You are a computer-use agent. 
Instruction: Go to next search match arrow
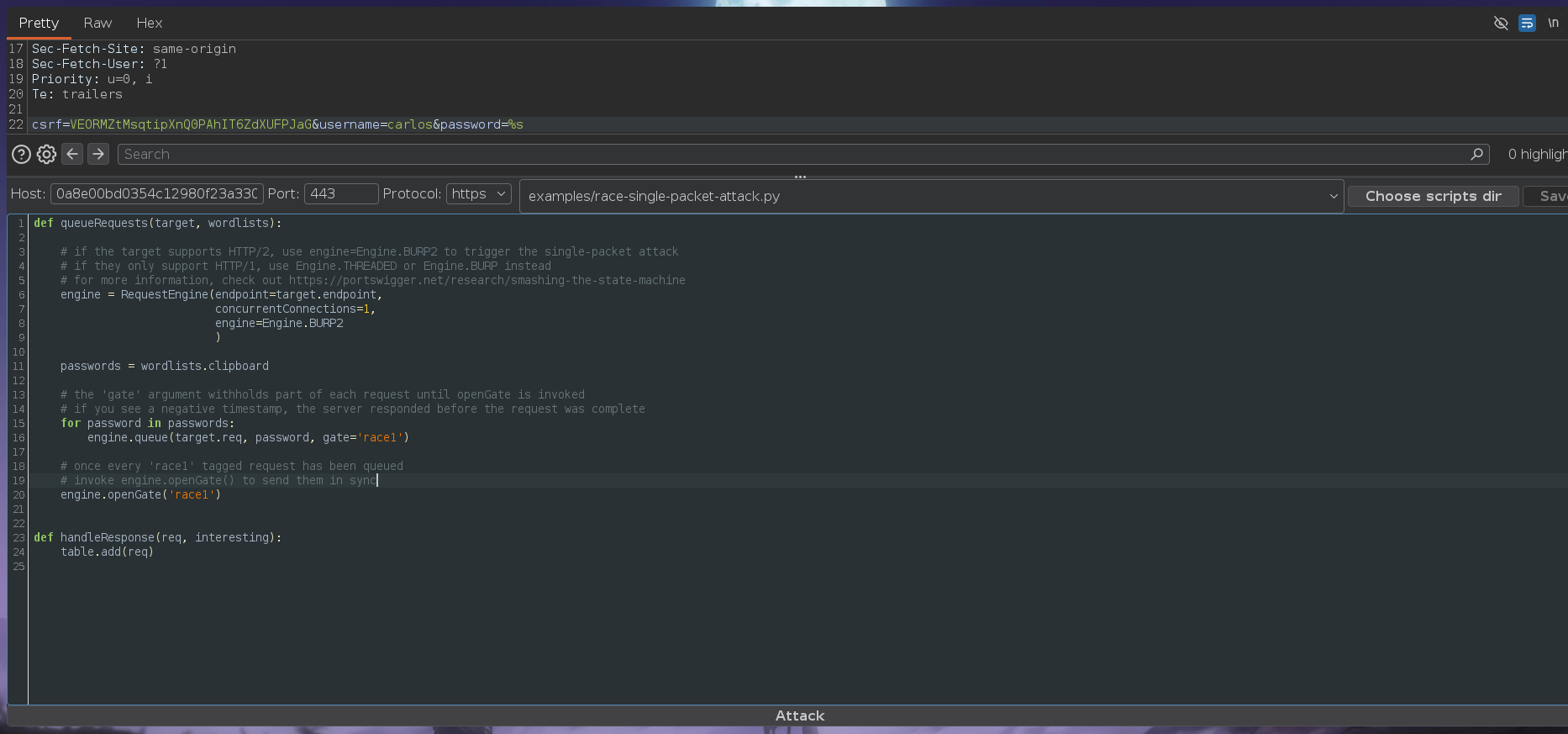pyautogui.click(x=98, y=154)
